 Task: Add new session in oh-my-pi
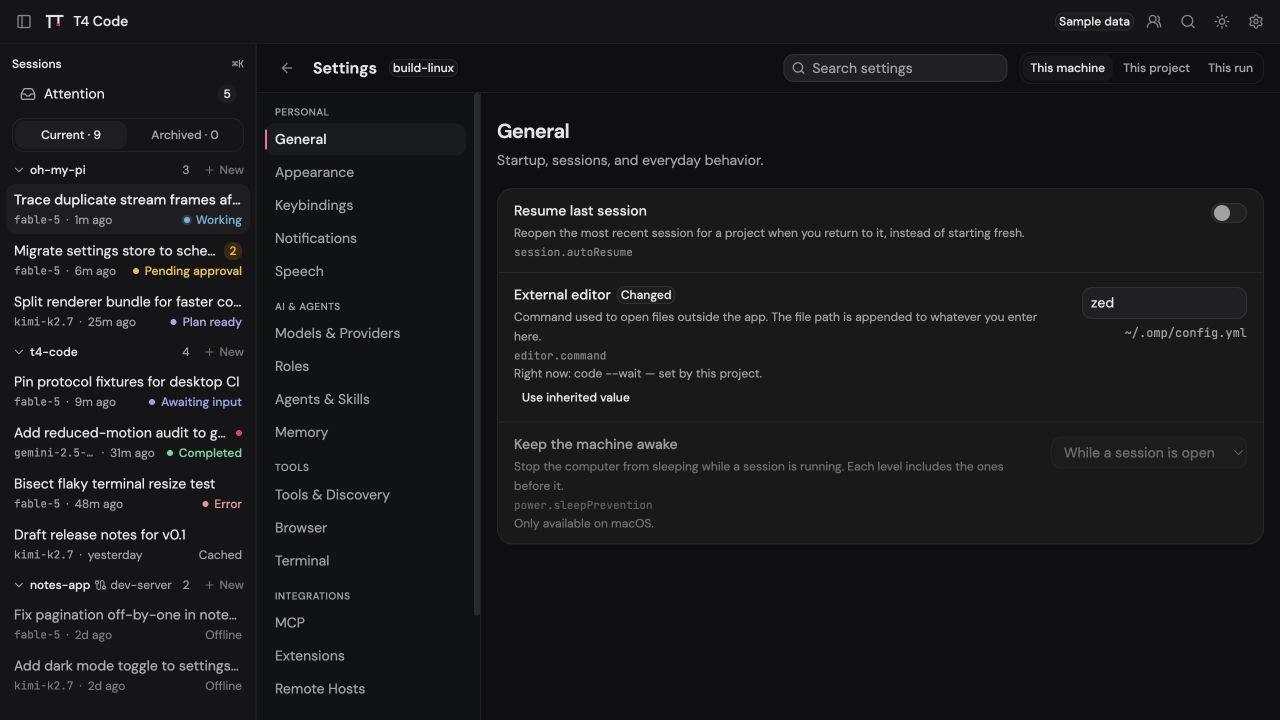point(224,170)
